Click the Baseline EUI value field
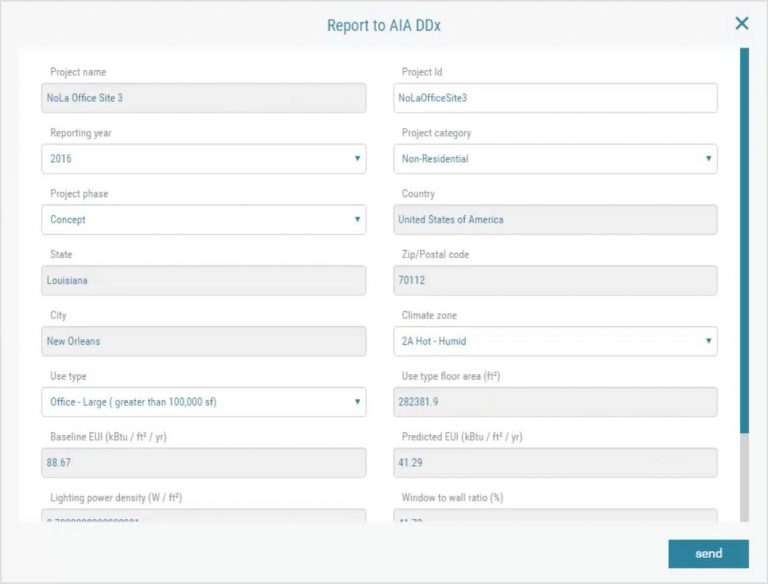The width and height of the screenshot is (768, 584). tap(203, 463)
